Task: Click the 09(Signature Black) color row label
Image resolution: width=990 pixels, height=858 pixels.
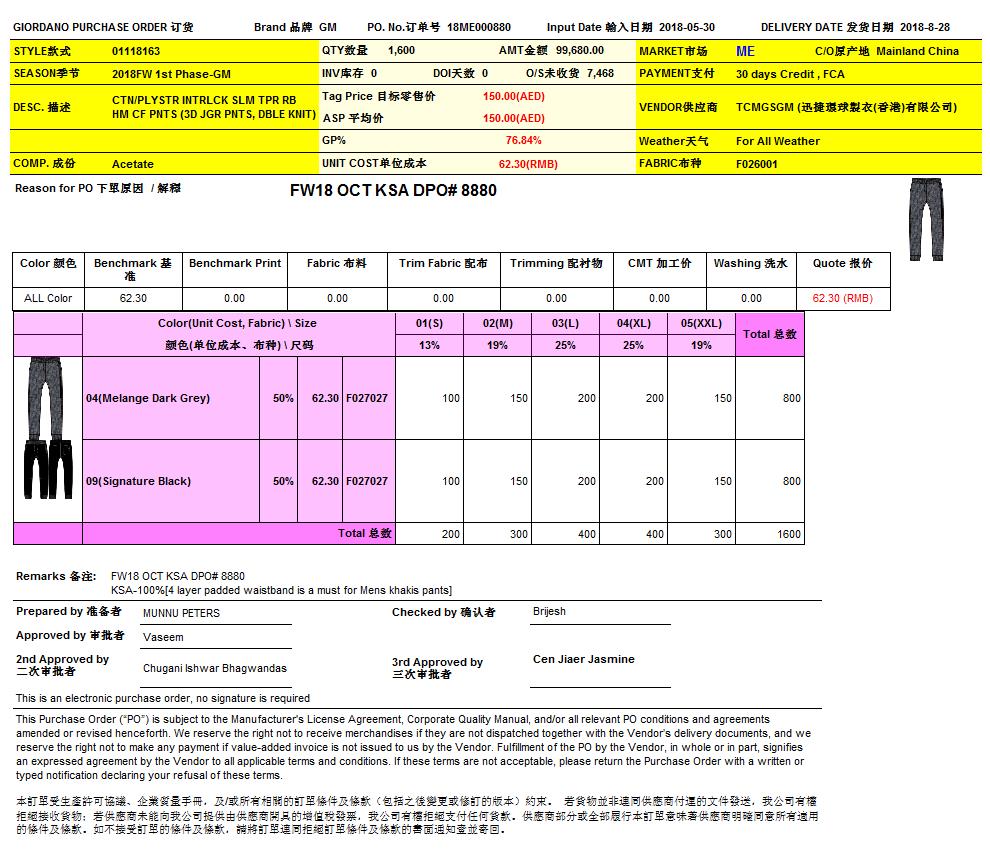Action: coord(138,481)
